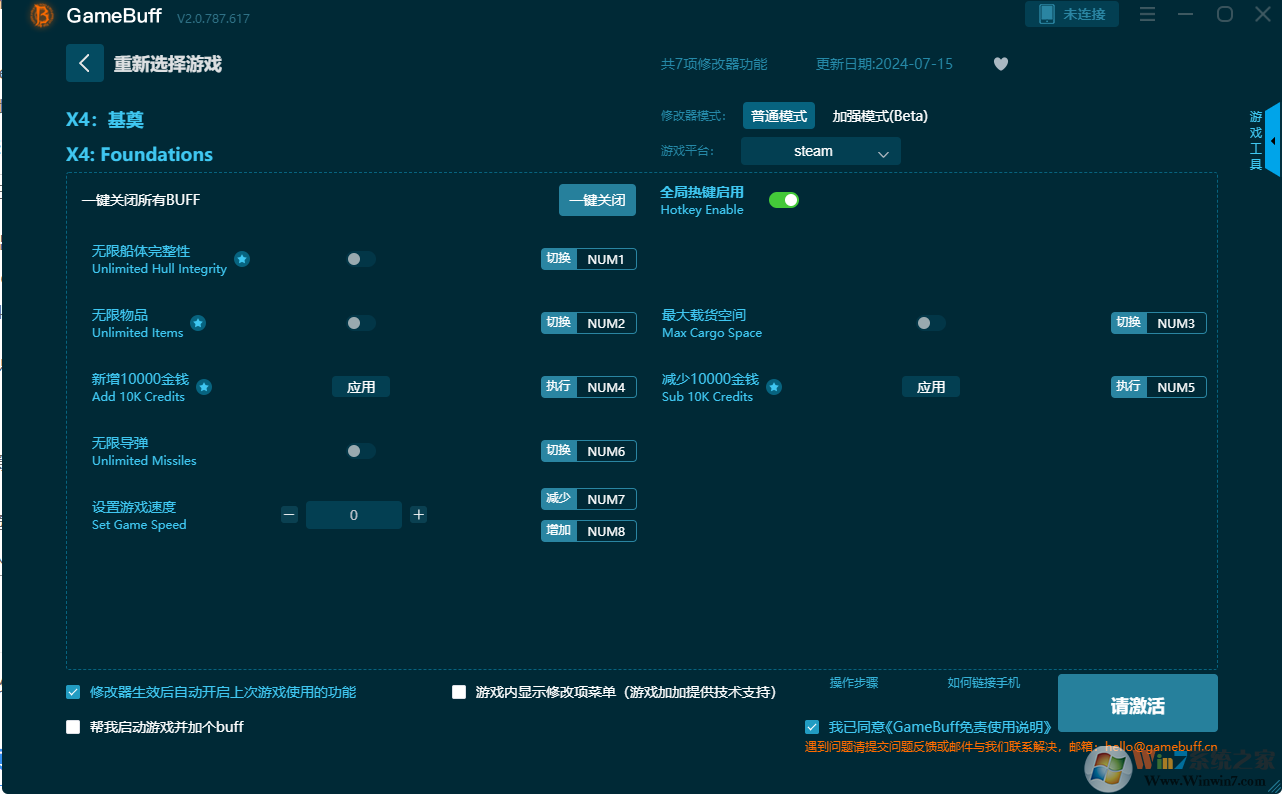
Task: Click the game speed value input field
Action: coord(354,514)
